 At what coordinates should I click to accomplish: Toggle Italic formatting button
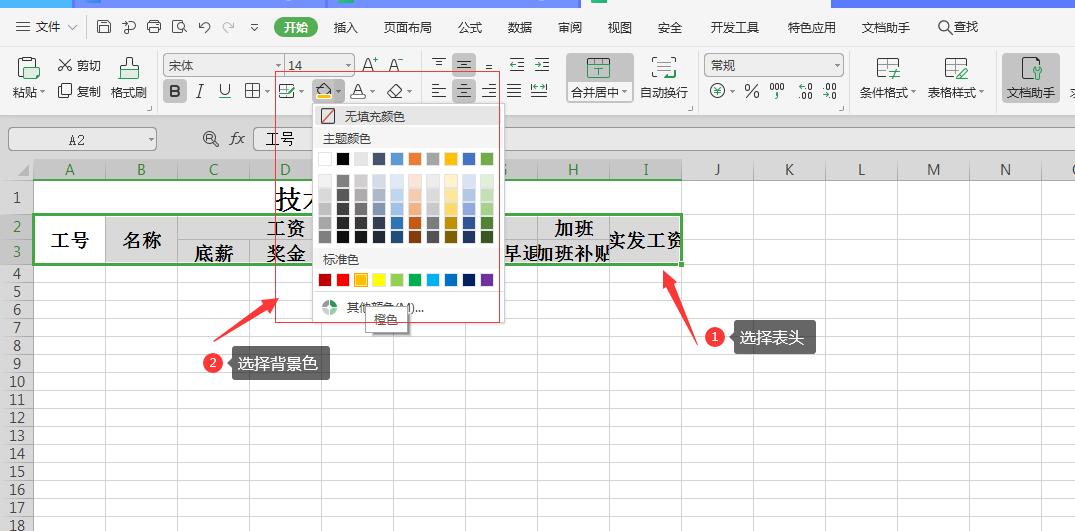(x=200, y=91)
